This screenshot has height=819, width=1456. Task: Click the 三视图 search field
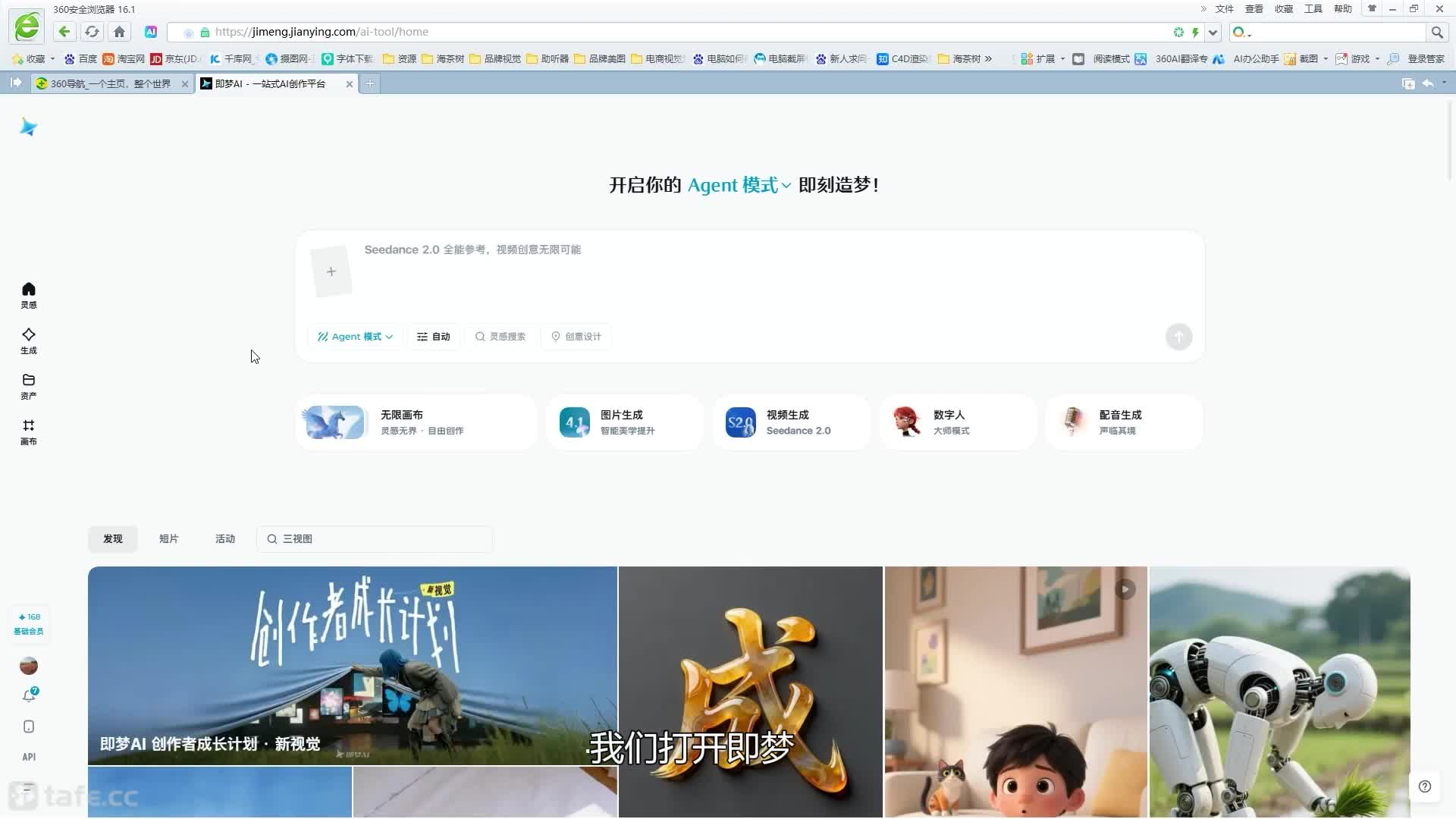click(375, 538)
